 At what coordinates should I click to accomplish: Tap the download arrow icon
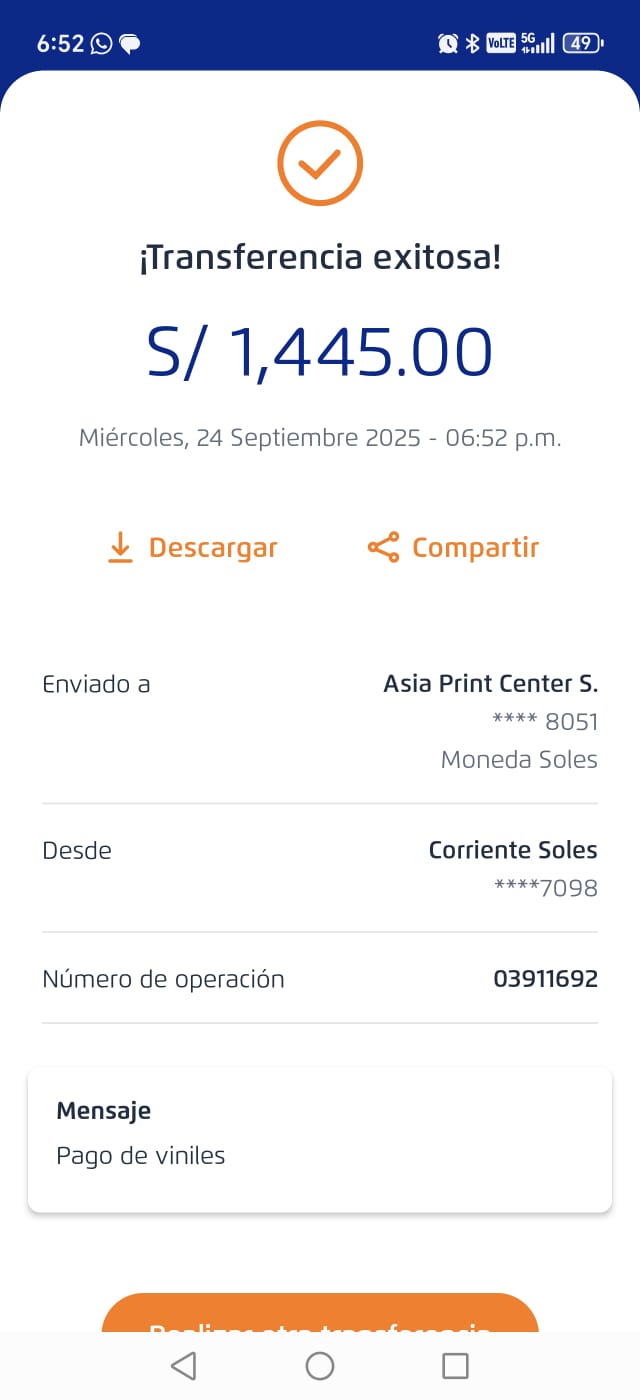[120, 547]
